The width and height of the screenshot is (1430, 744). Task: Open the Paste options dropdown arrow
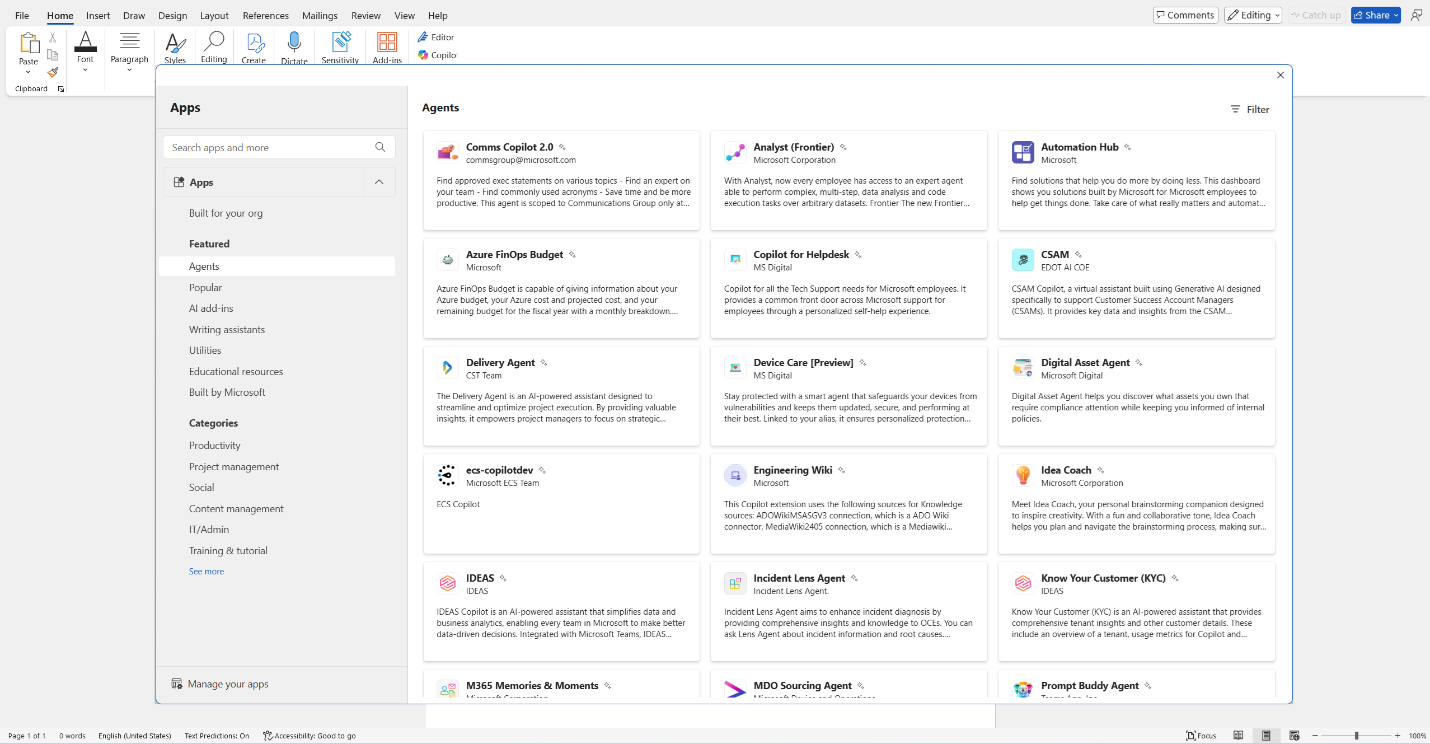[x=29, y=71]
